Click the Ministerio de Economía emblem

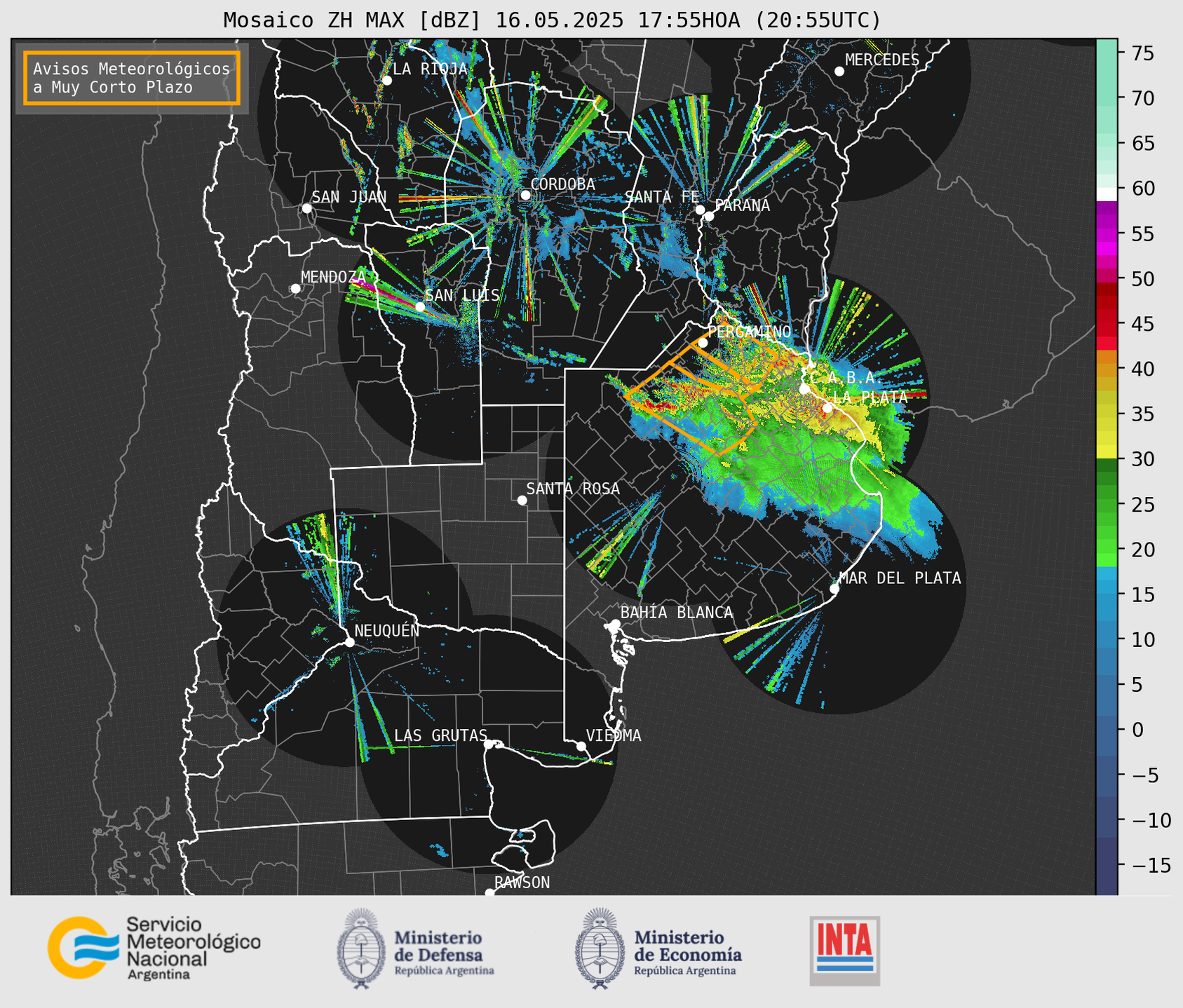pos(600,948)
